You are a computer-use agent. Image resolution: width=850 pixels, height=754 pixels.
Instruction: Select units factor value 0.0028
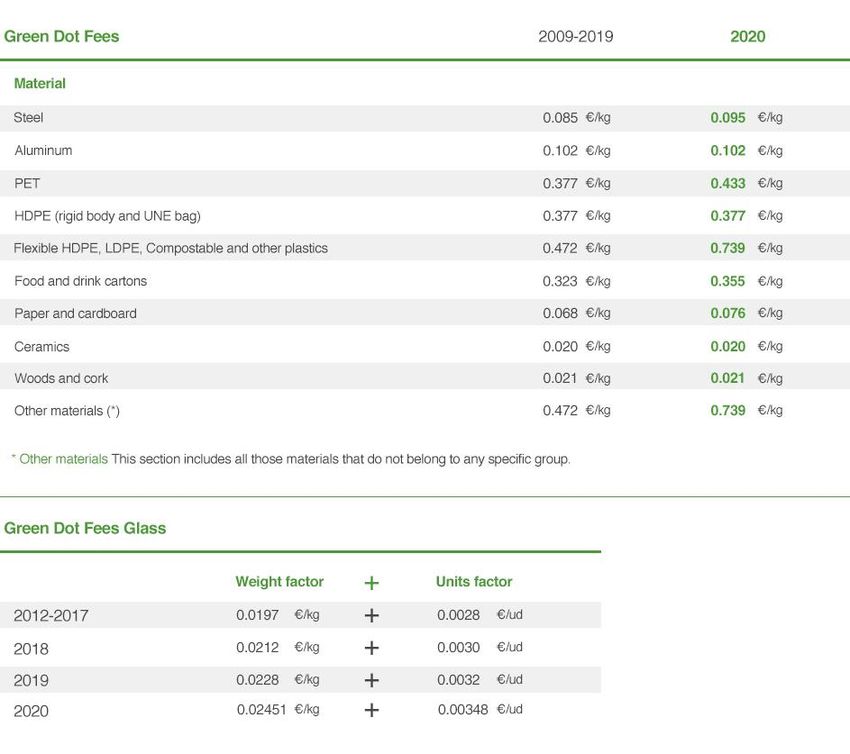coord(459,615)
